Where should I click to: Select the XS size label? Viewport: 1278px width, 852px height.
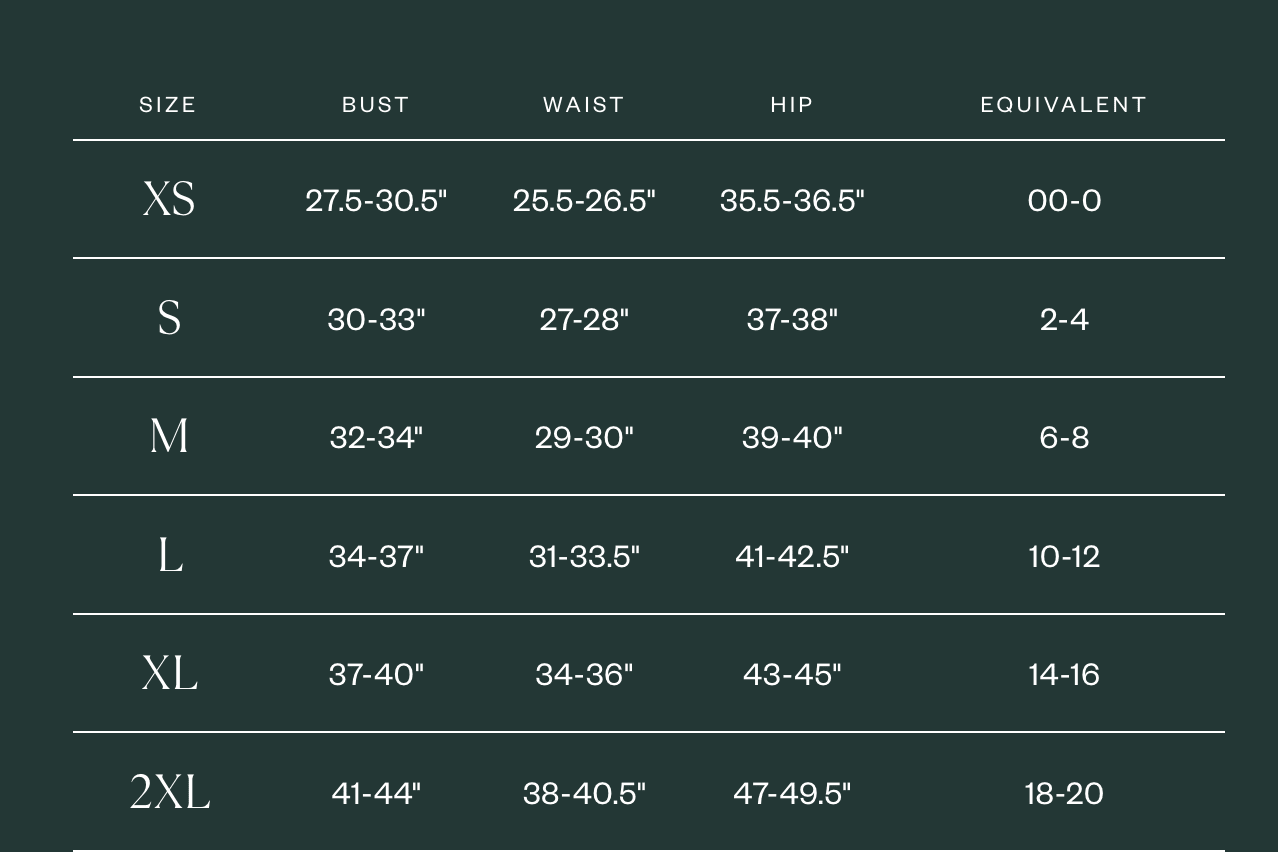[169, 199]
